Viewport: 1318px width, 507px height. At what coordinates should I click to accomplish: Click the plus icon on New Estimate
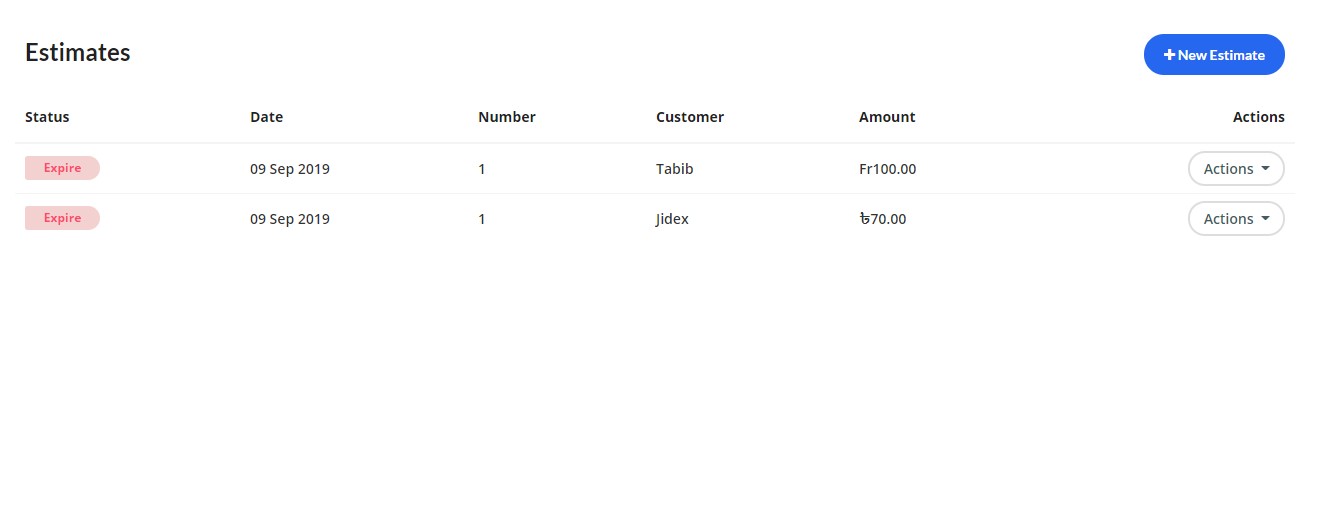point(1169,55)
